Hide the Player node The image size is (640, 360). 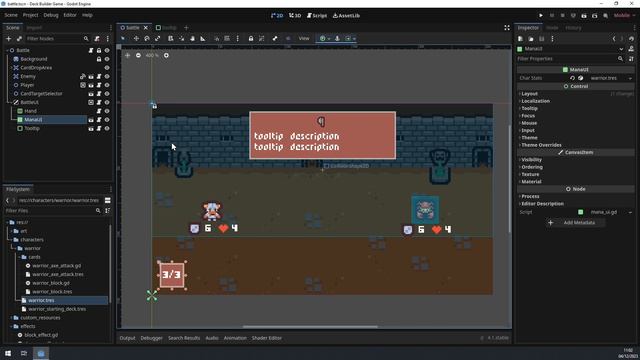(x=107, y=85)
